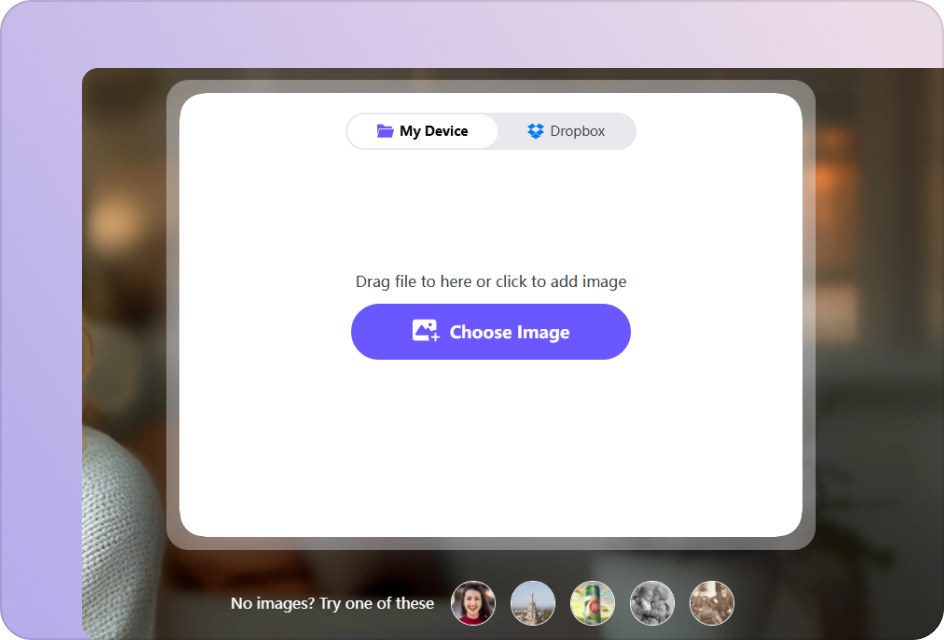944x640 pixels.
Task: Switch to the My Device tab
Action: 423,131
